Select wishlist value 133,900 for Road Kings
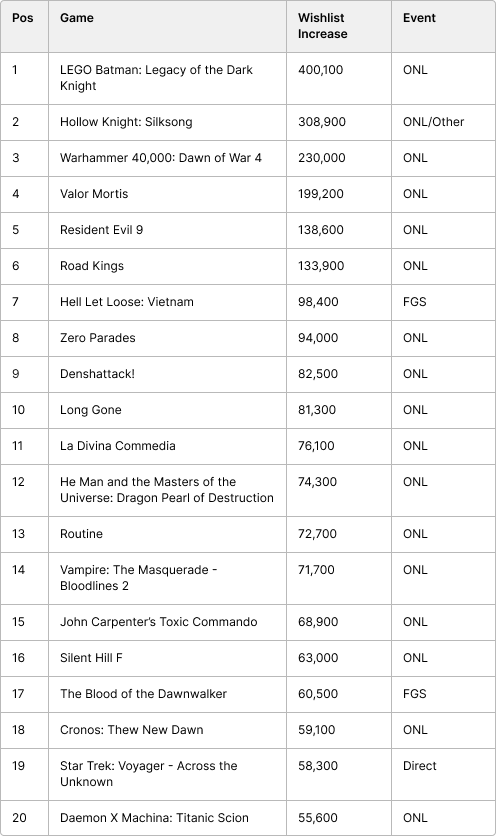496x836 pixels. coord(321,266)
